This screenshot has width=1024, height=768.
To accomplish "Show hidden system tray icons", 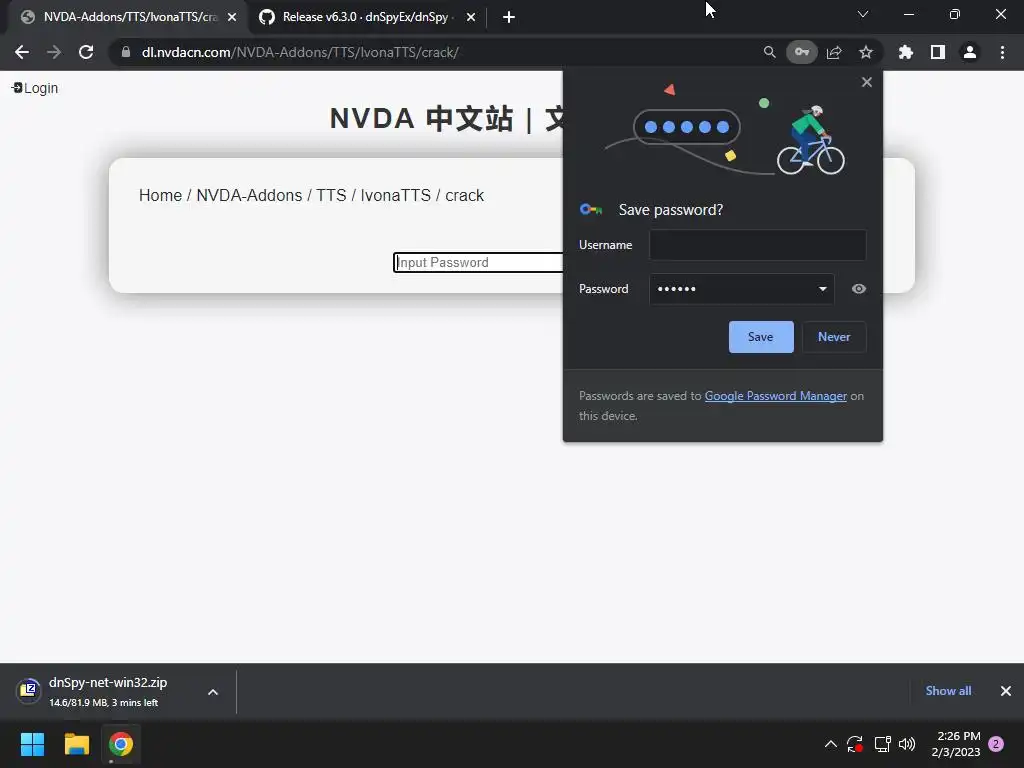I will (x=831, y=744).
